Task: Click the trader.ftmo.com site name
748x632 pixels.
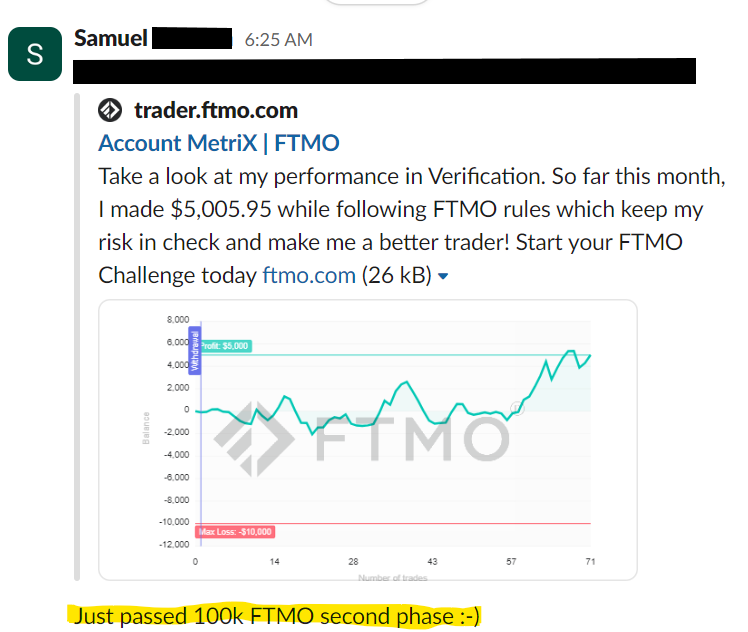Action: point(216,110)
